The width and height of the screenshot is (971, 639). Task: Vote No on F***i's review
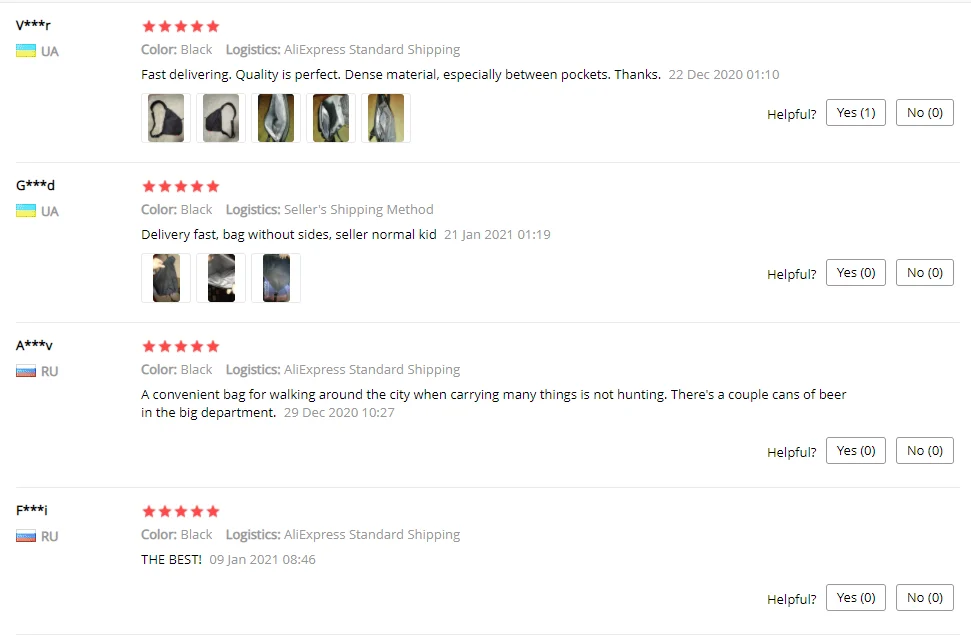[925, 598]
